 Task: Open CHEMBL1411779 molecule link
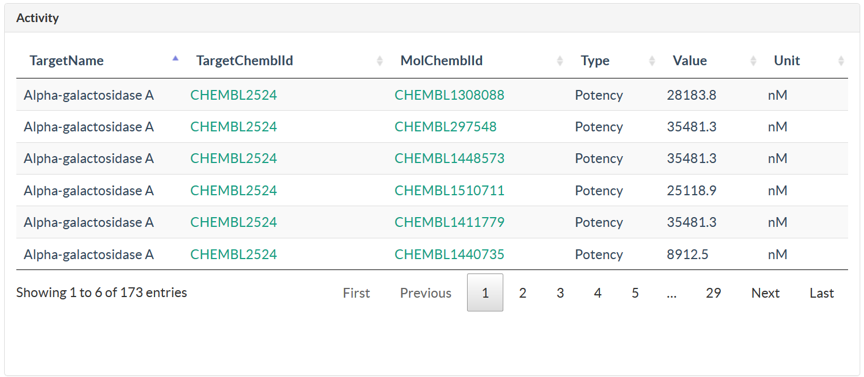point(449,222)
